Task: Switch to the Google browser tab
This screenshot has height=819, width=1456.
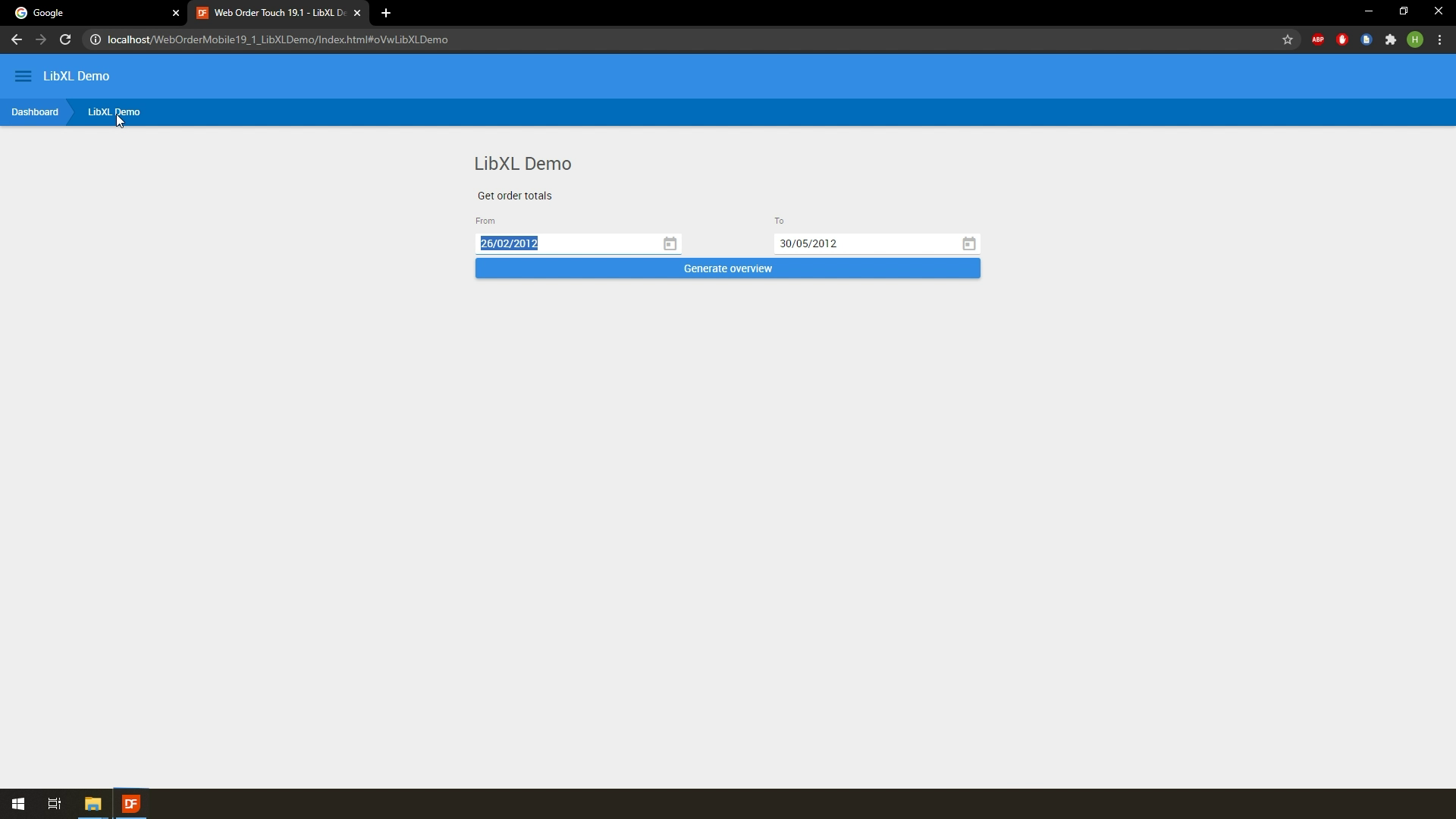Action: 91,13
